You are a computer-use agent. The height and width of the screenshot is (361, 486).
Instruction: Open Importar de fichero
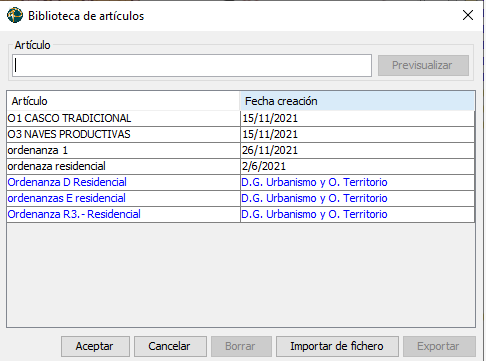(337, 346)
